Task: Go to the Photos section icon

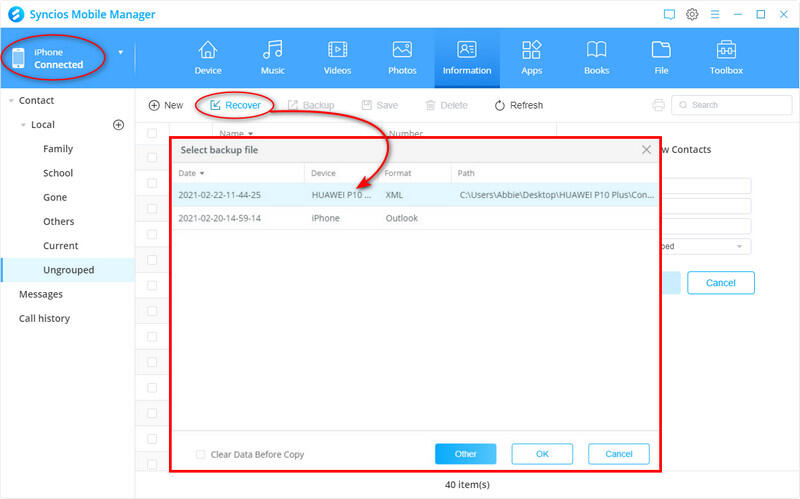Action: tap(402, 50)
